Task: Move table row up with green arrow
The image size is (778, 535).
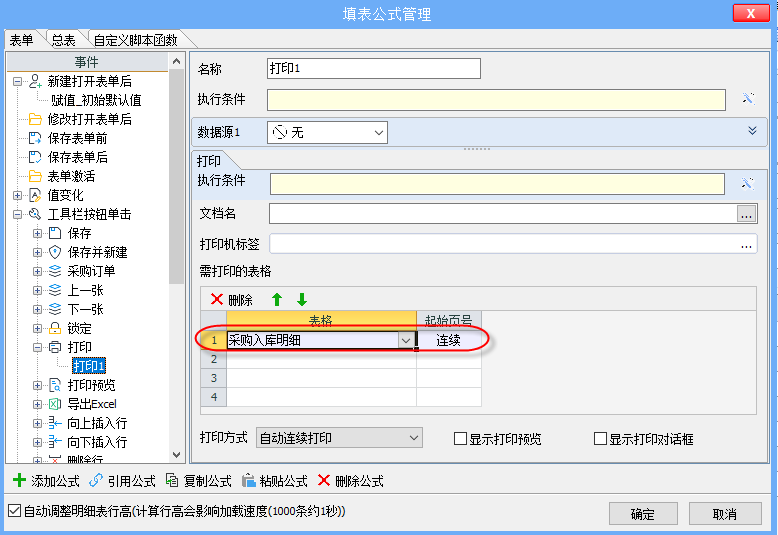Action: click(x=277, y=299)
